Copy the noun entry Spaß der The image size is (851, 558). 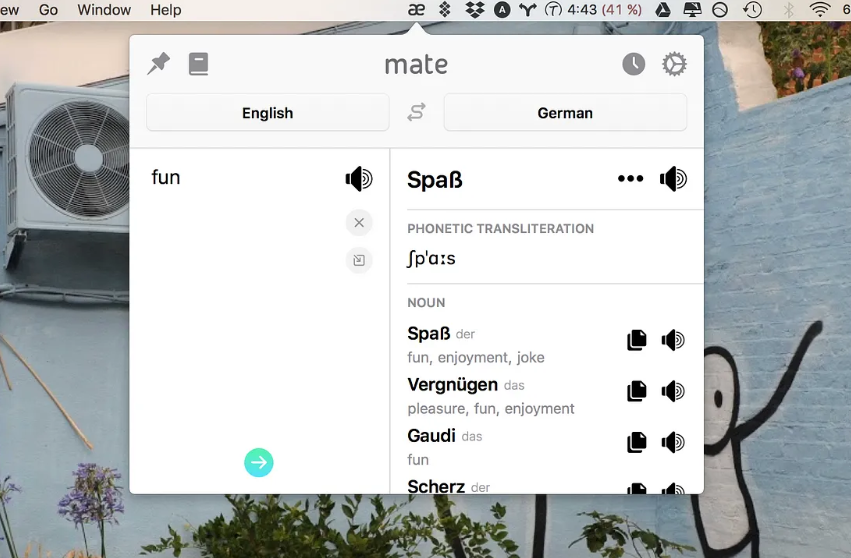pyautogui.click(x=637, y=340)
